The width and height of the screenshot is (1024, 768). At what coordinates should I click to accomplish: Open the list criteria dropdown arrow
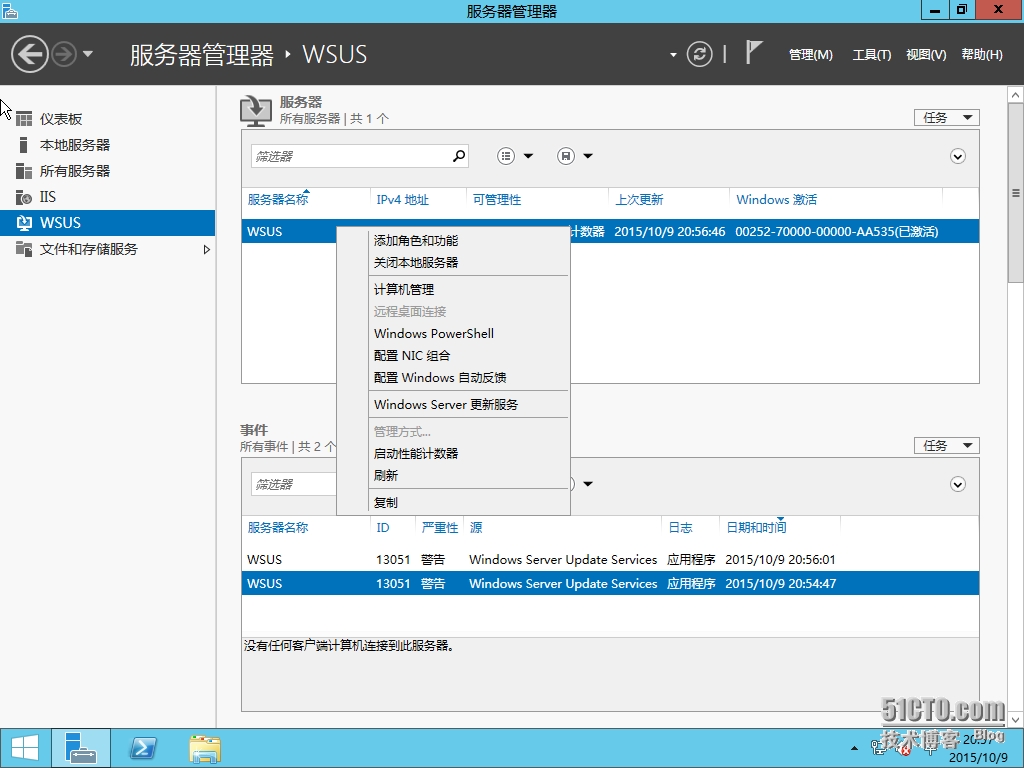528,156
